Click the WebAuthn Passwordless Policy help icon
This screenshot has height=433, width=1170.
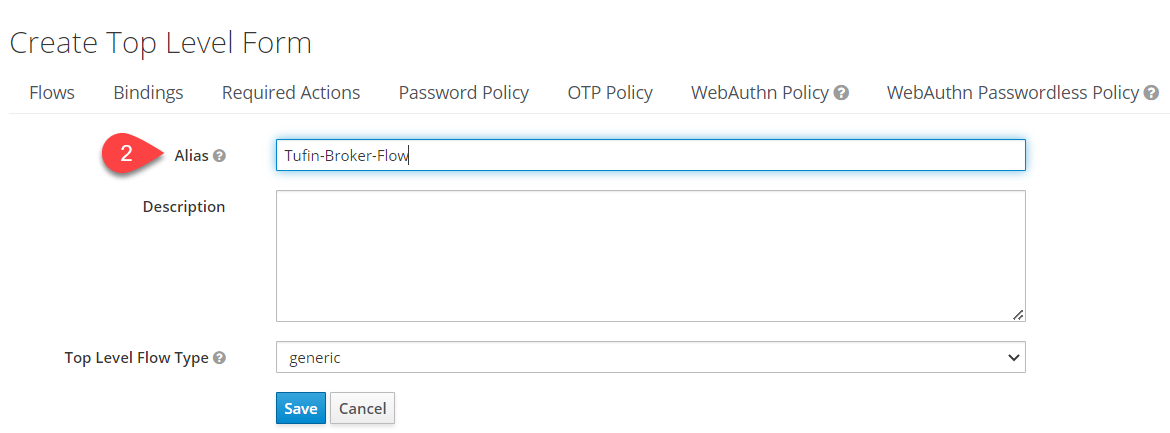pos(1151,93)
